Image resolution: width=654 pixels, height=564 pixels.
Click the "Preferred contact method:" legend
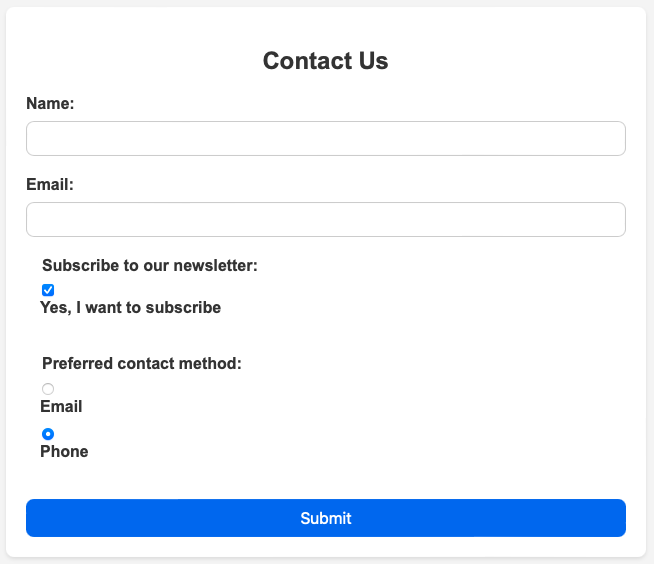click(142, 363)
